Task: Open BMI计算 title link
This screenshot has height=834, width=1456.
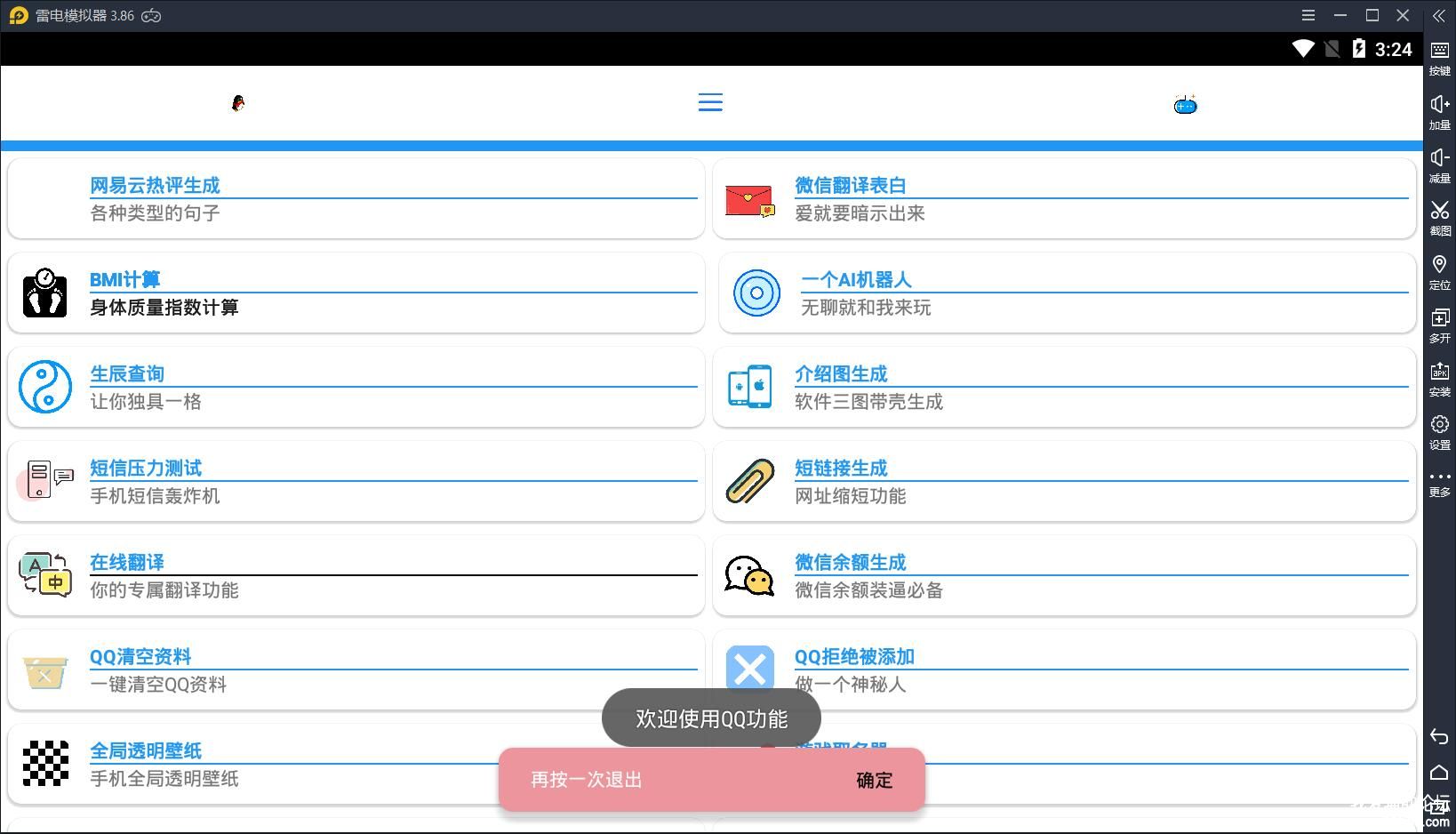Action: coord(124,279)
